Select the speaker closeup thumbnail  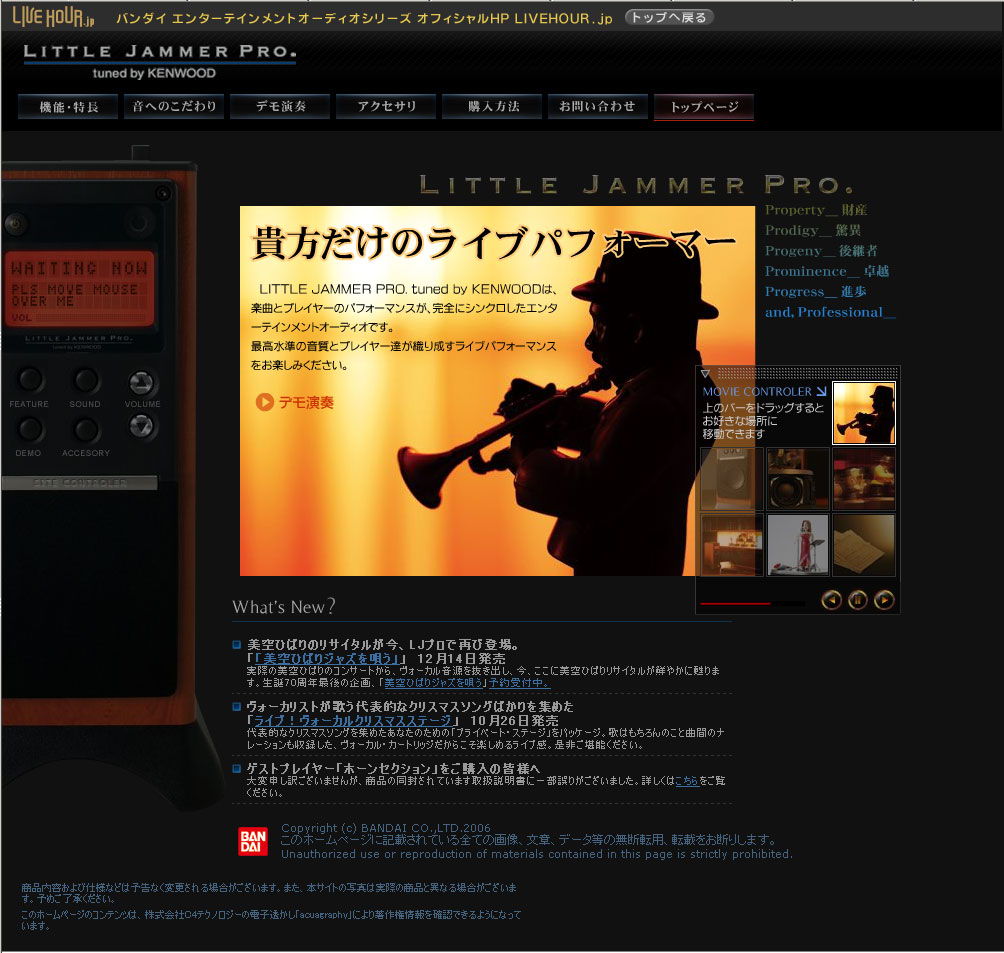pos(798,479)
